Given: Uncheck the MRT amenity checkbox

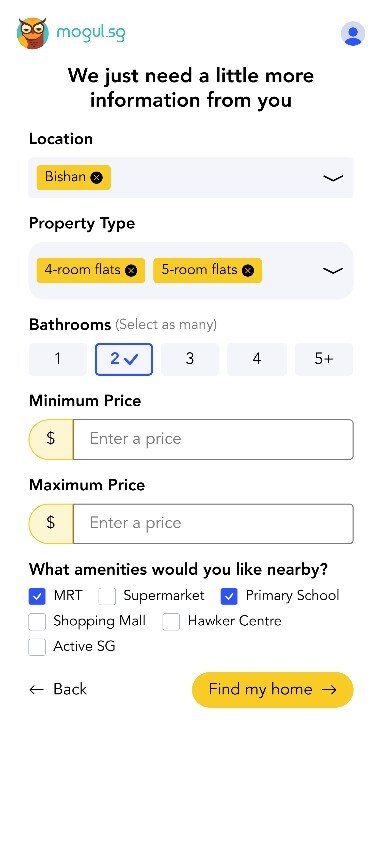Looking at the screenshot, I should pyautogui.click(x=37, y=596).
